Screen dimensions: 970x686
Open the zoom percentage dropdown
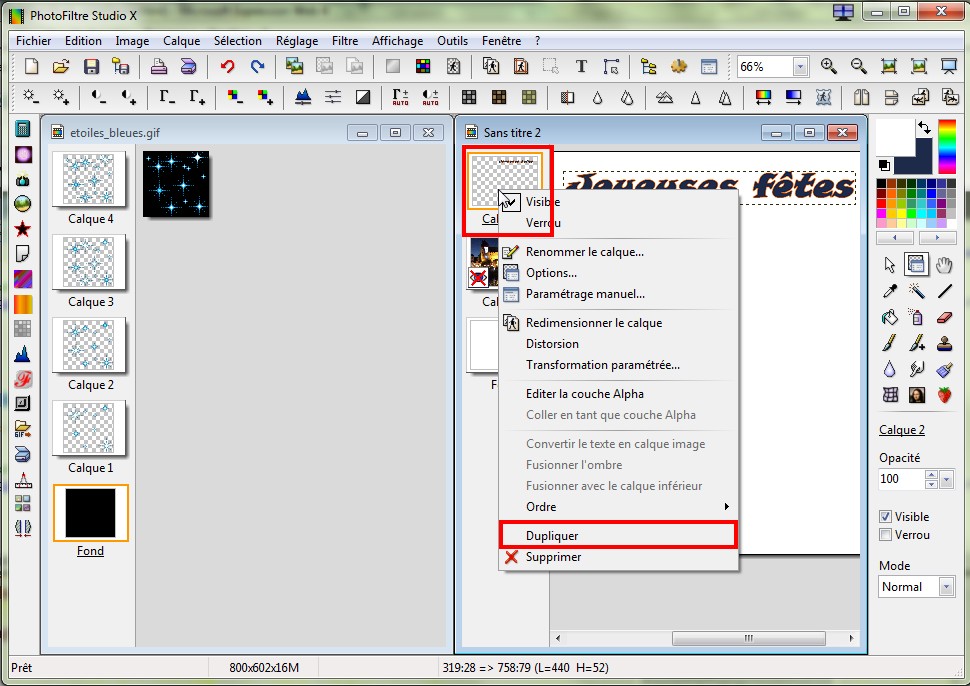800,66
